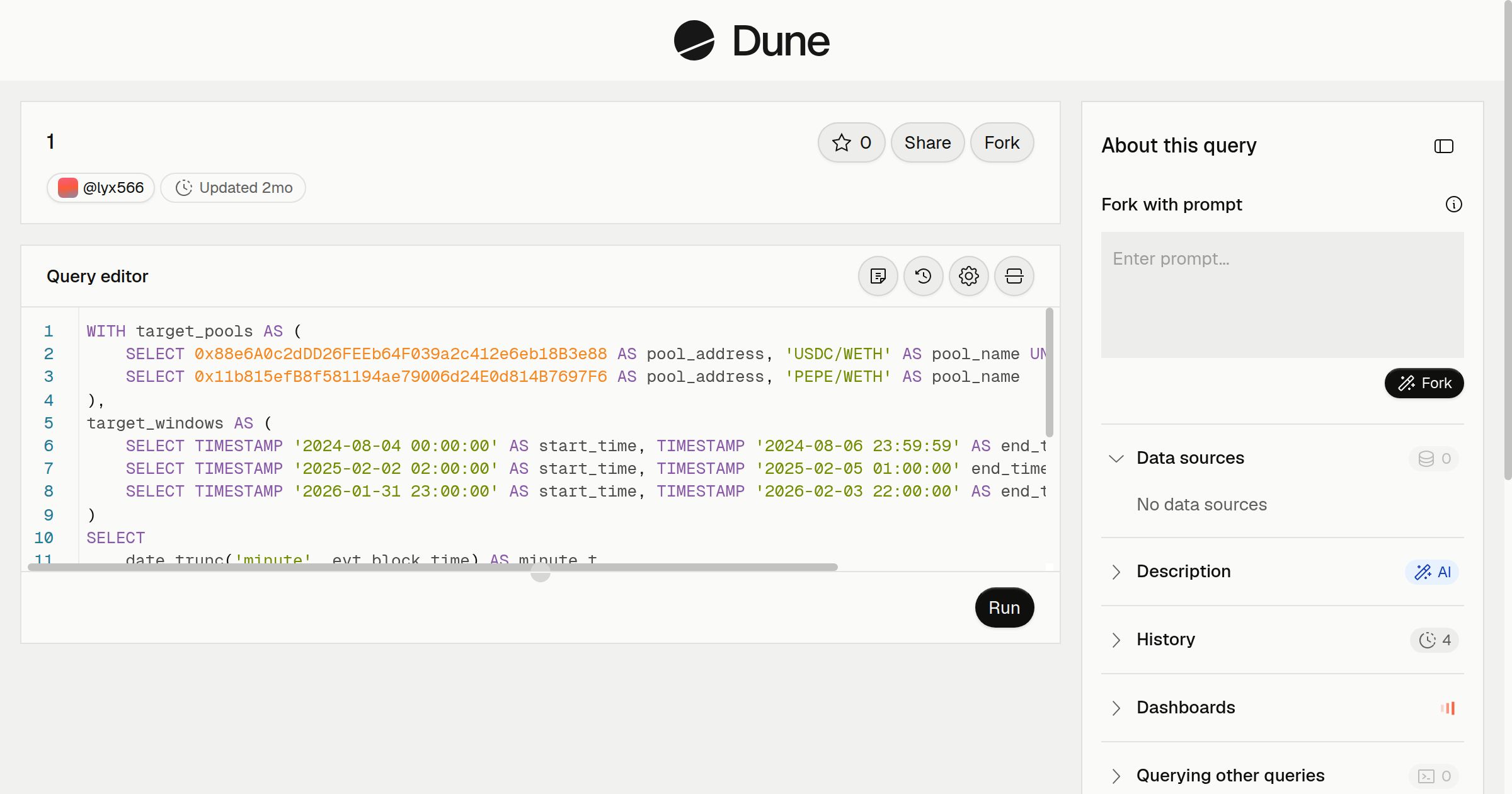Click the '2025-02-02 02:00:00' timestamp
1512x794 pixels.
[396, 468]
